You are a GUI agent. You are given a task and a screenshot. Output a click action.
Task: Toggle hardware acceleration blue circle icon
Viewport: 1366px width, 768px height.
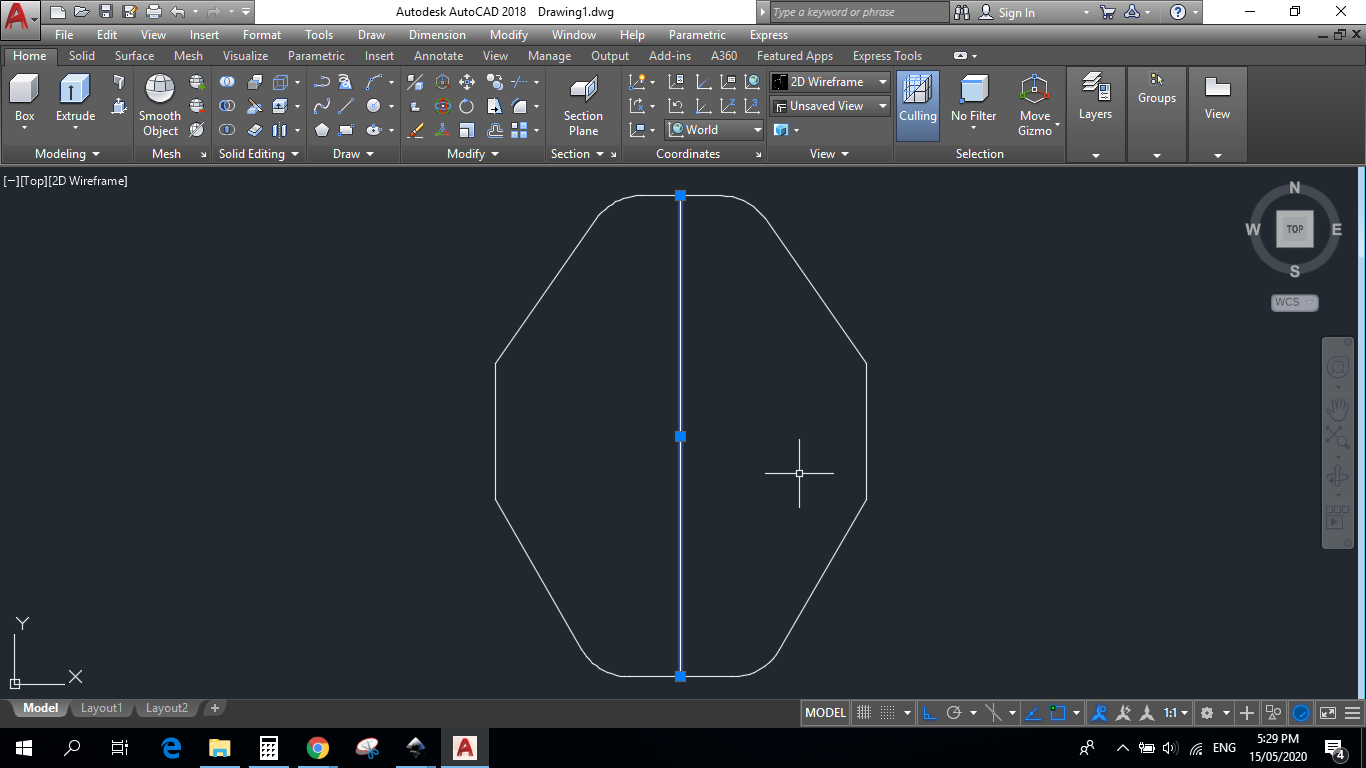coord(1301,713)
